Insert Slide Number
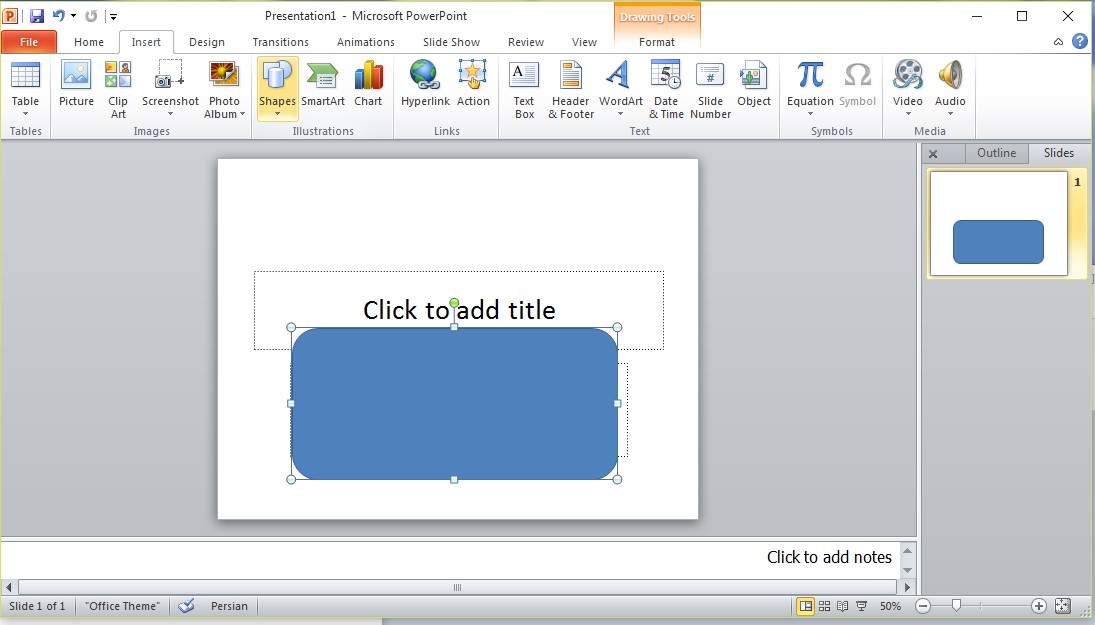This screenshot has height=625, width=1095. coord(710,87)
